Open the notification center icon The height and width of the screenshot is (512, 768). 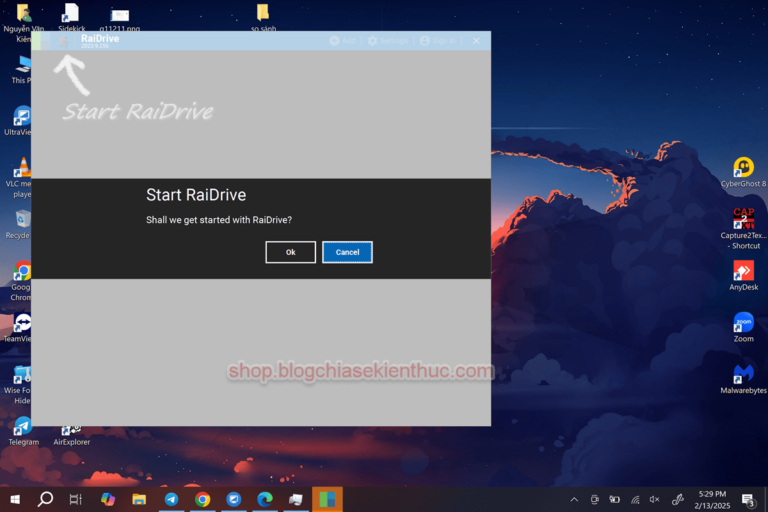tap(748, 499)
